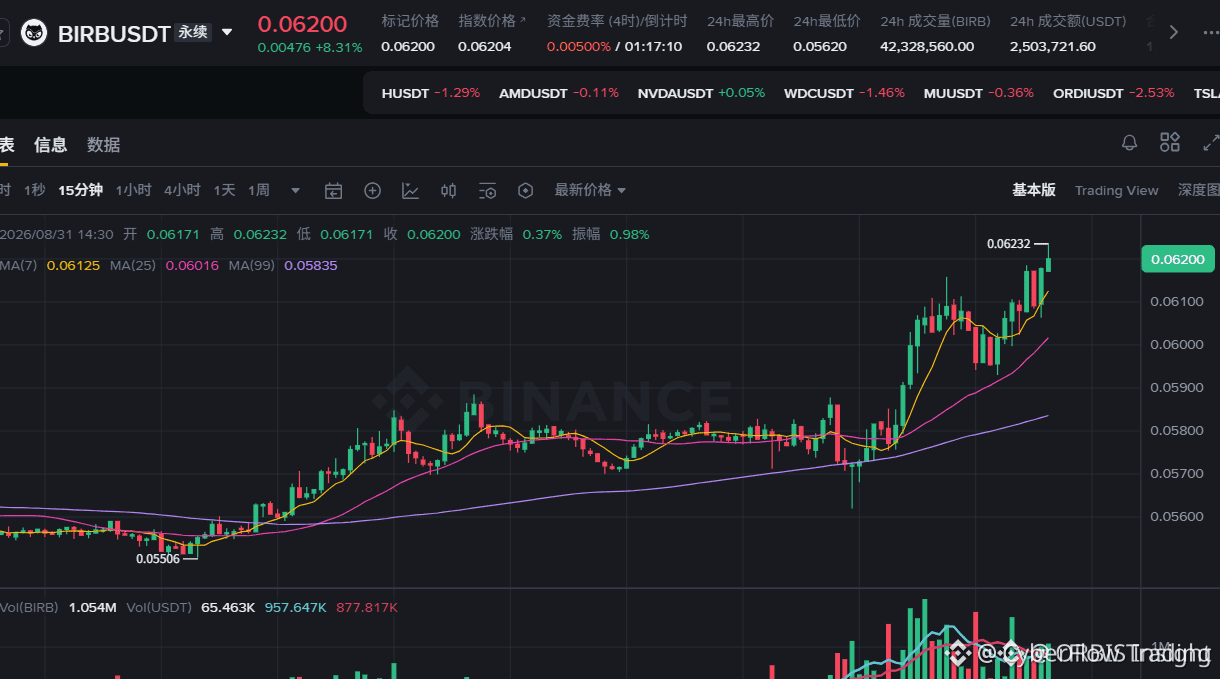This screenshot has height=679, width=1220.
Task: Click the 0.06200 current price tag
Action: pyautogui.click(x=1177, y=259)
